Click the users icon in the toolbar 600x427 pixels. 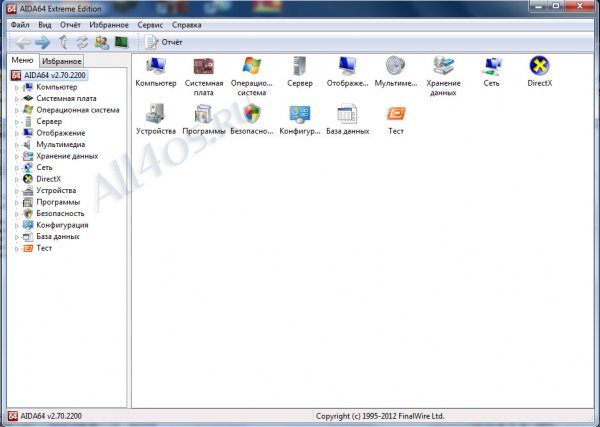(102, 42)
